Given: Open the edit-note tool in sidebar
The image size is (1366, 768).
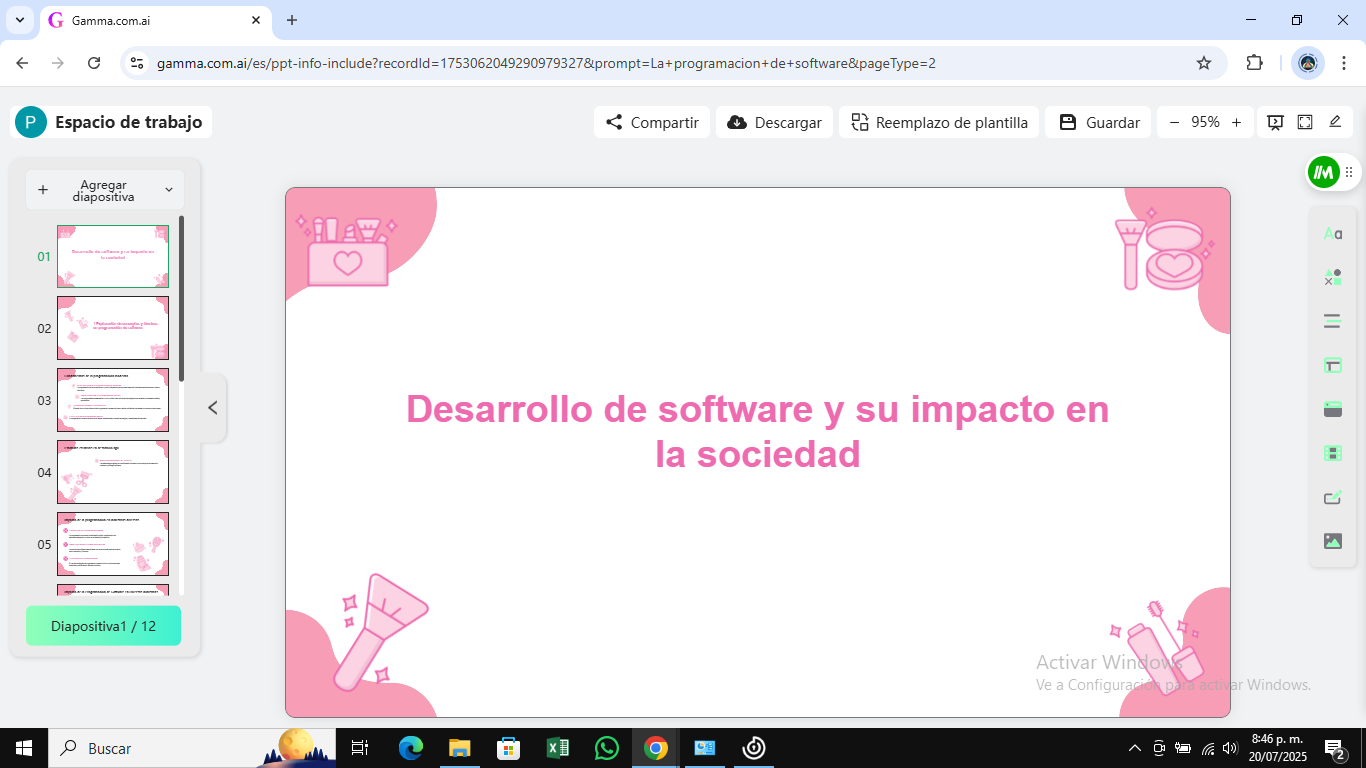Looking at the screenshot, I should [x=1332, y=497].
